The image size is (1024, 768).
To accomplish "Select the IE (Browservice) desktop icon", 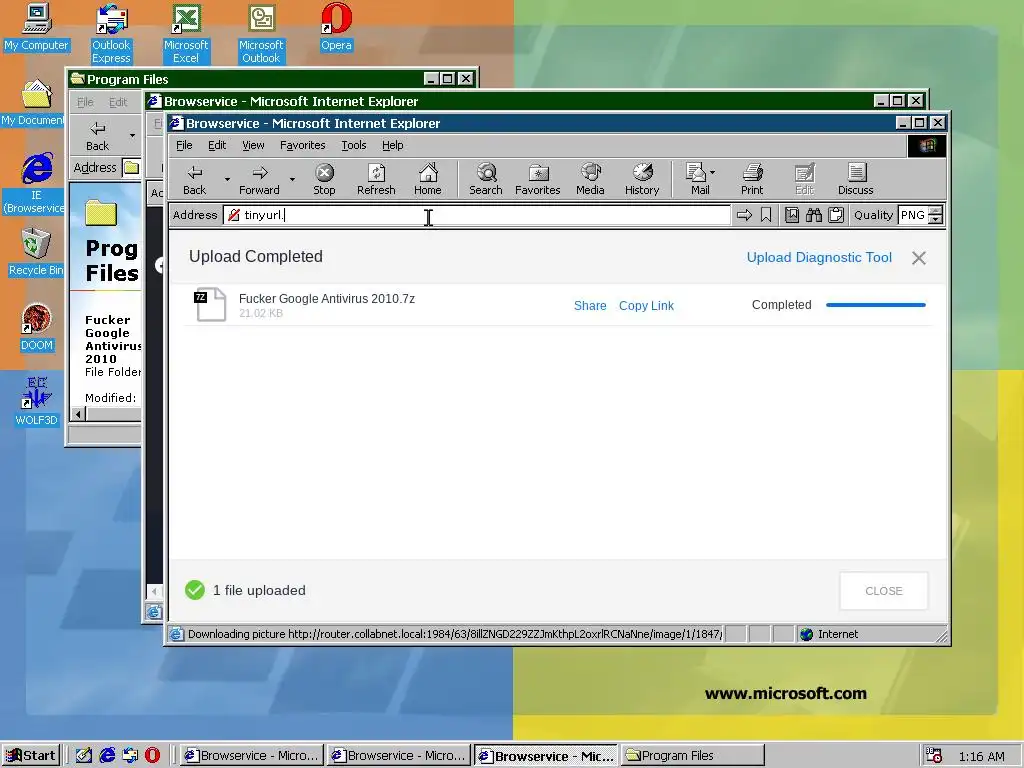I will coord(36,184).
